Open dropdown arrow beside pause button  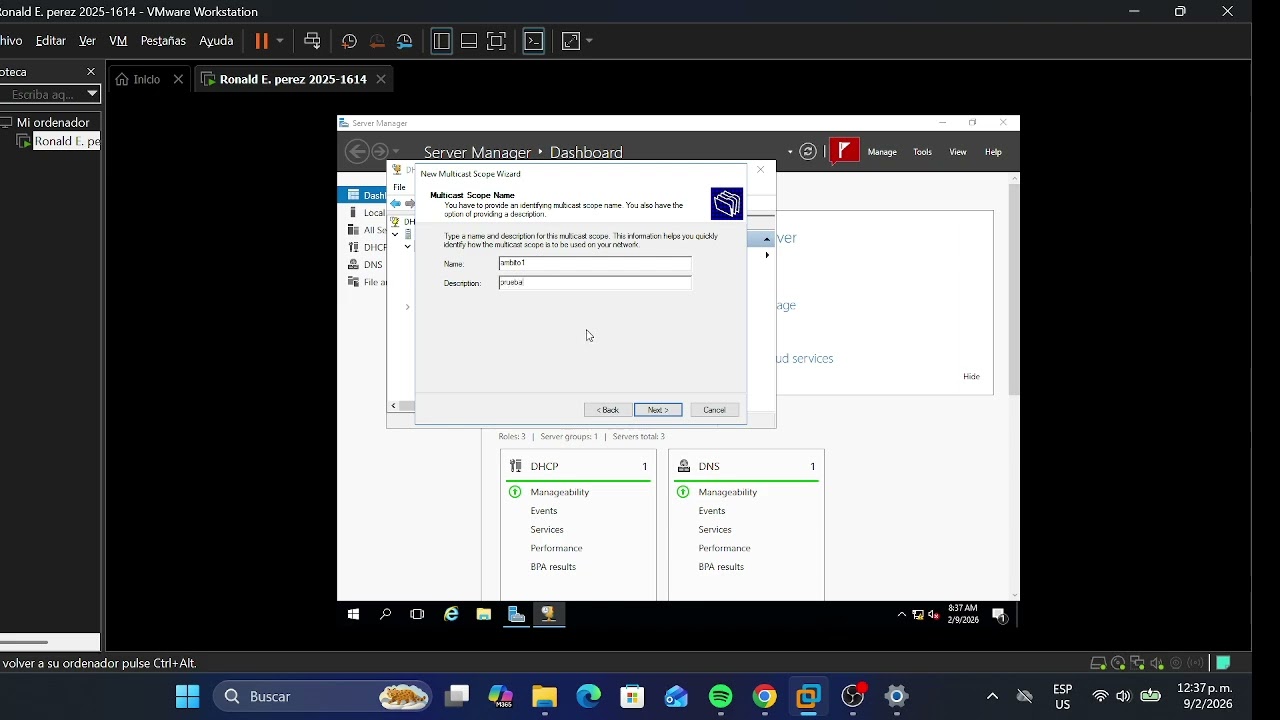pos(280,41)
